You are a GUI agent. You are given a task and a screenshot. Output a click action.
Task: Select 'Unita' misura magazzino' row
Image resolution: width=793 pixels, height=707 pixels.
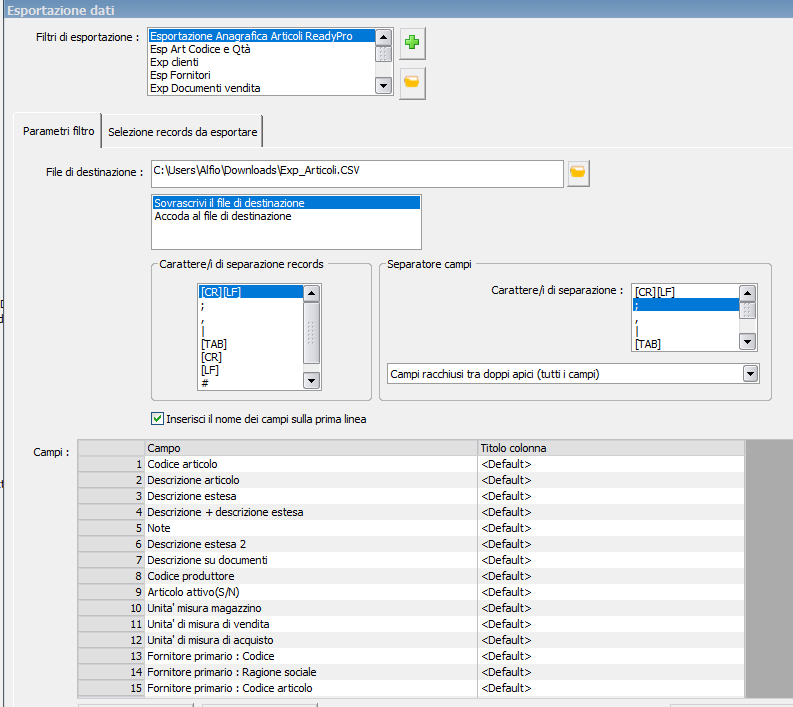click(311, 608)
